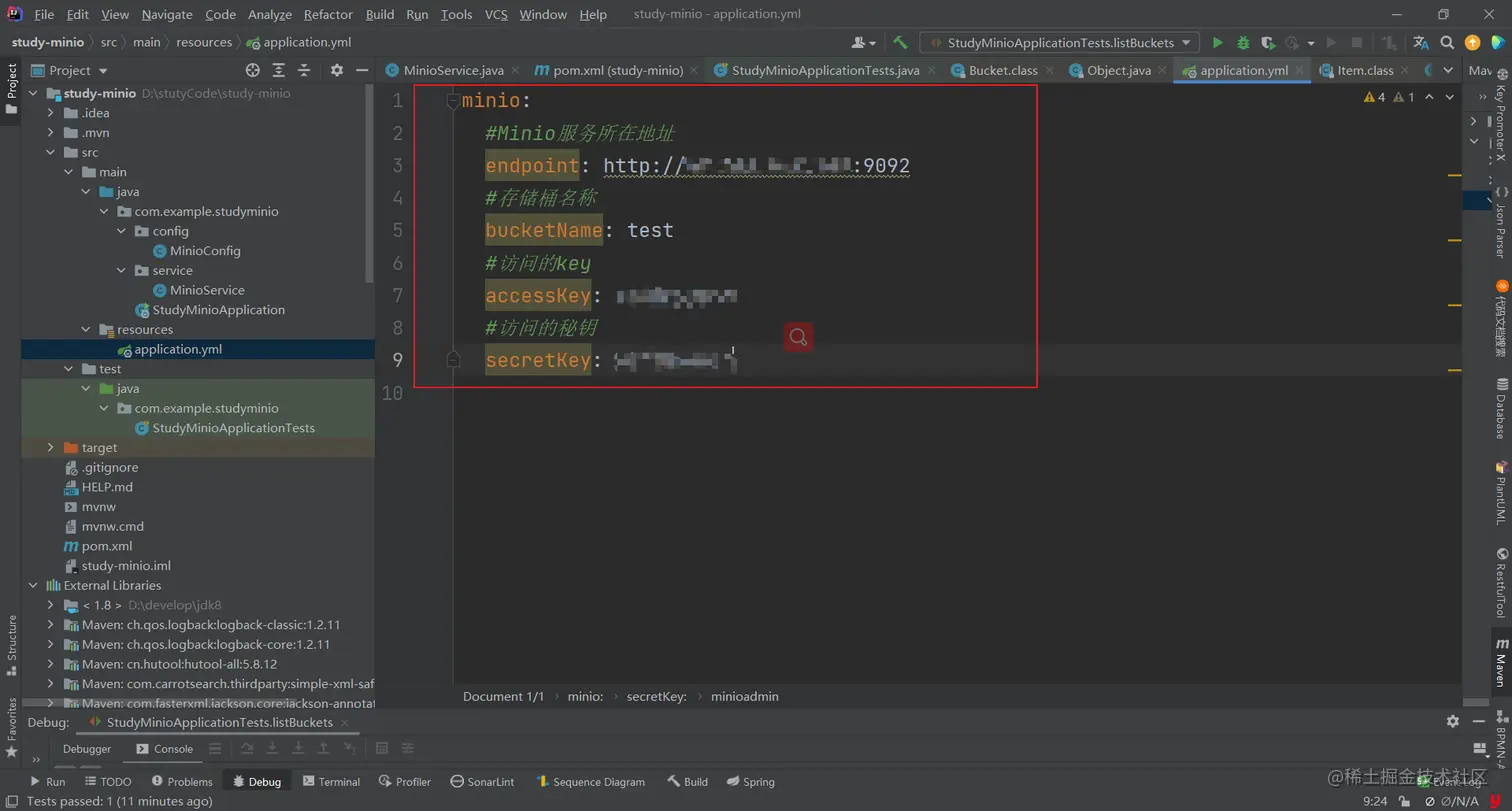Open the VCS menu
1512x811 pixels.
coord(496,14)
